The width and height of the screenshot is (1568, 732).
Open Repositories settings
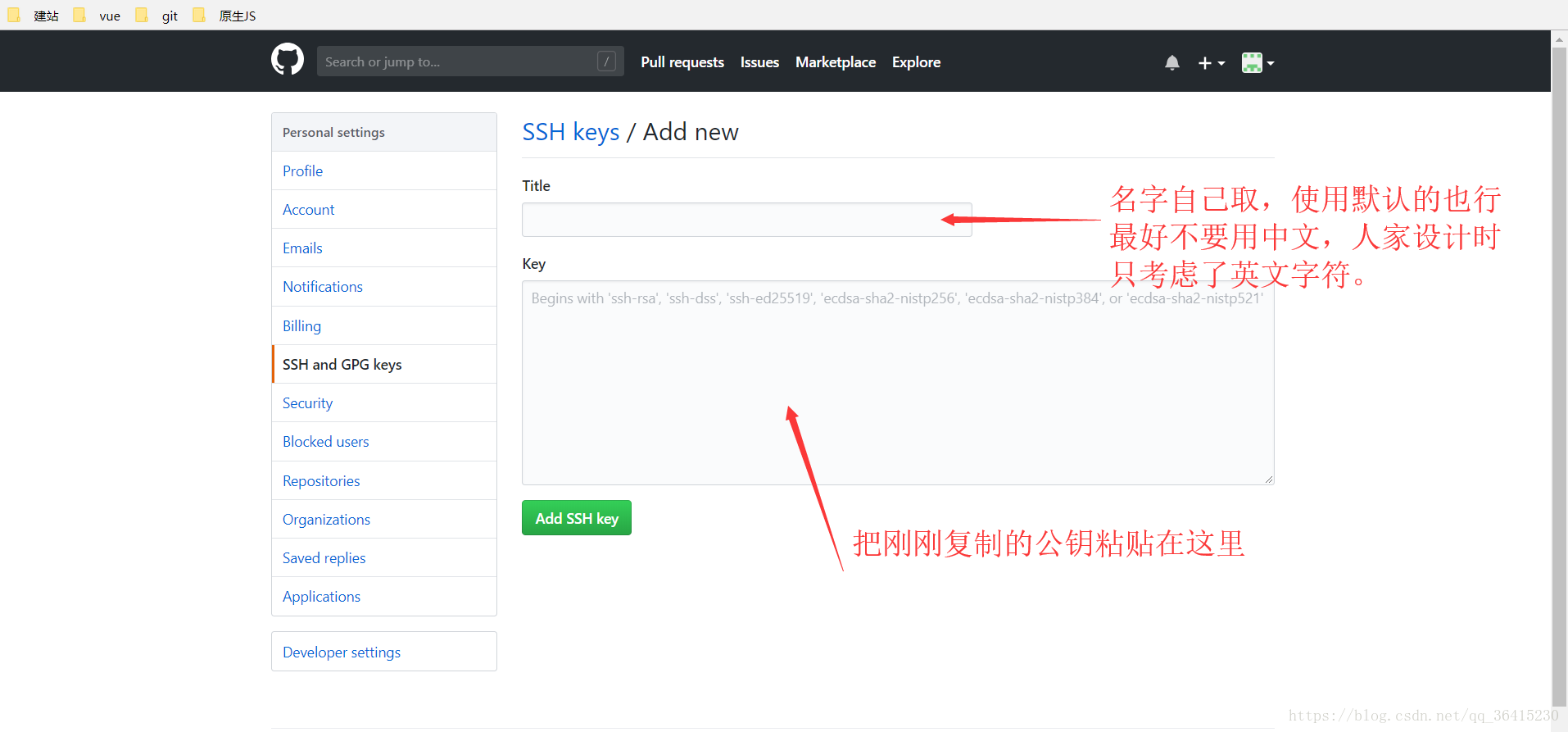coord(384,480)
